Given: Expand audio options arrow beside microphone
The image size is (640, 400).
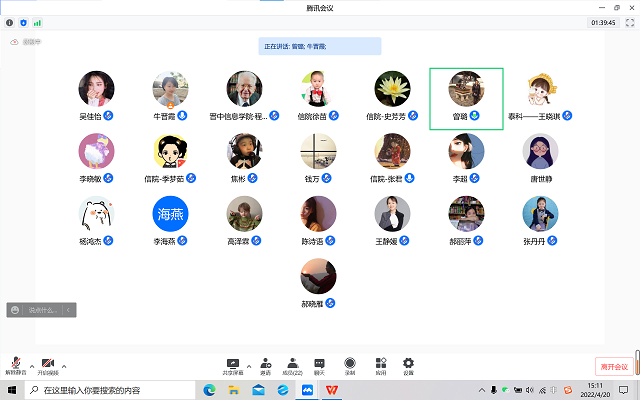Looking at the screenshot, I should tap(32, 366).
